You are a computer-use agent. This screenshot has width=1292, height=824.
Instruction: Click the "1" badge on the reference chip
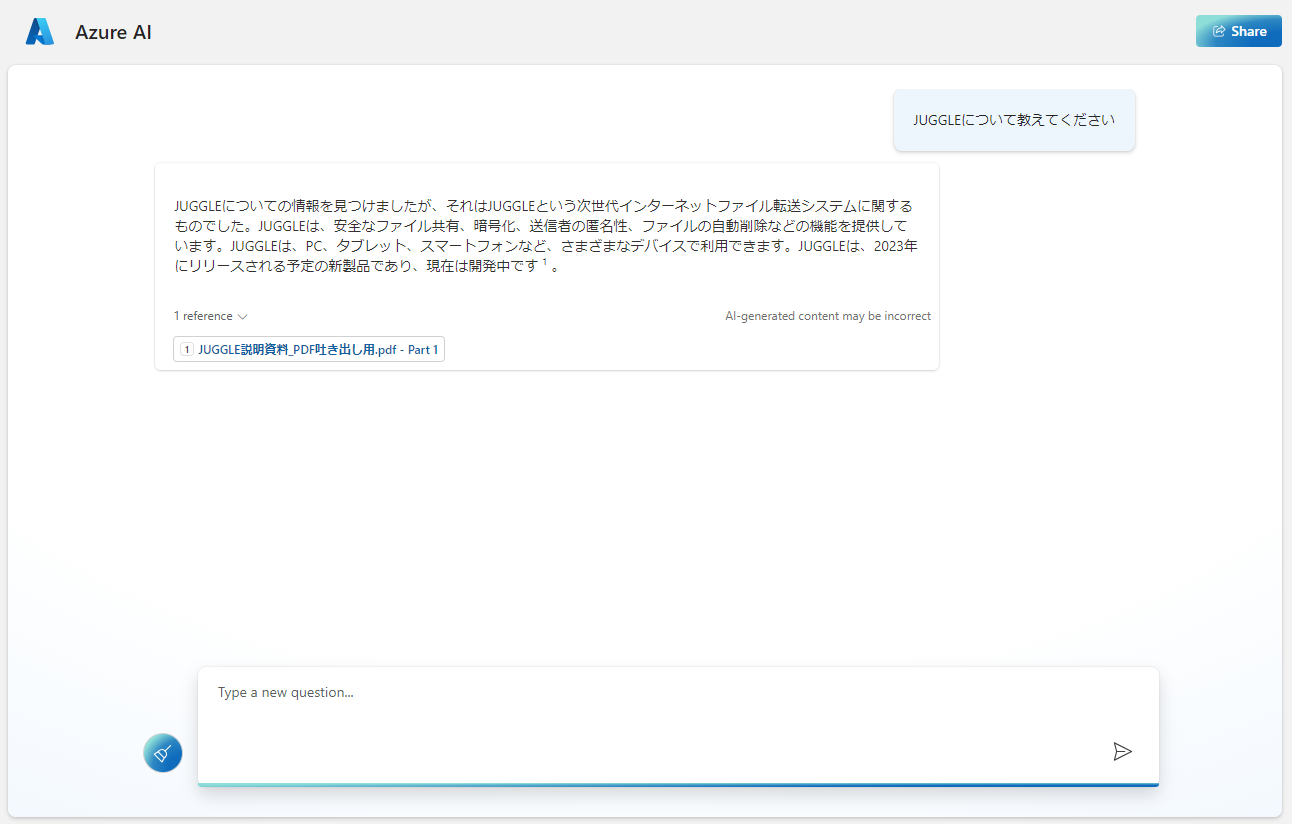click(x=186, y=349)
